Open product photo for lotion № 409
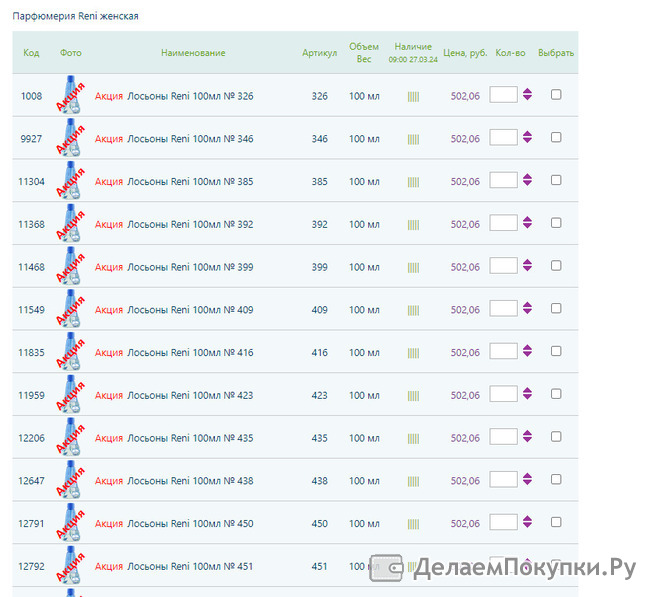The width and height of the screenshot is (650, 597). (x=70, y=308)
